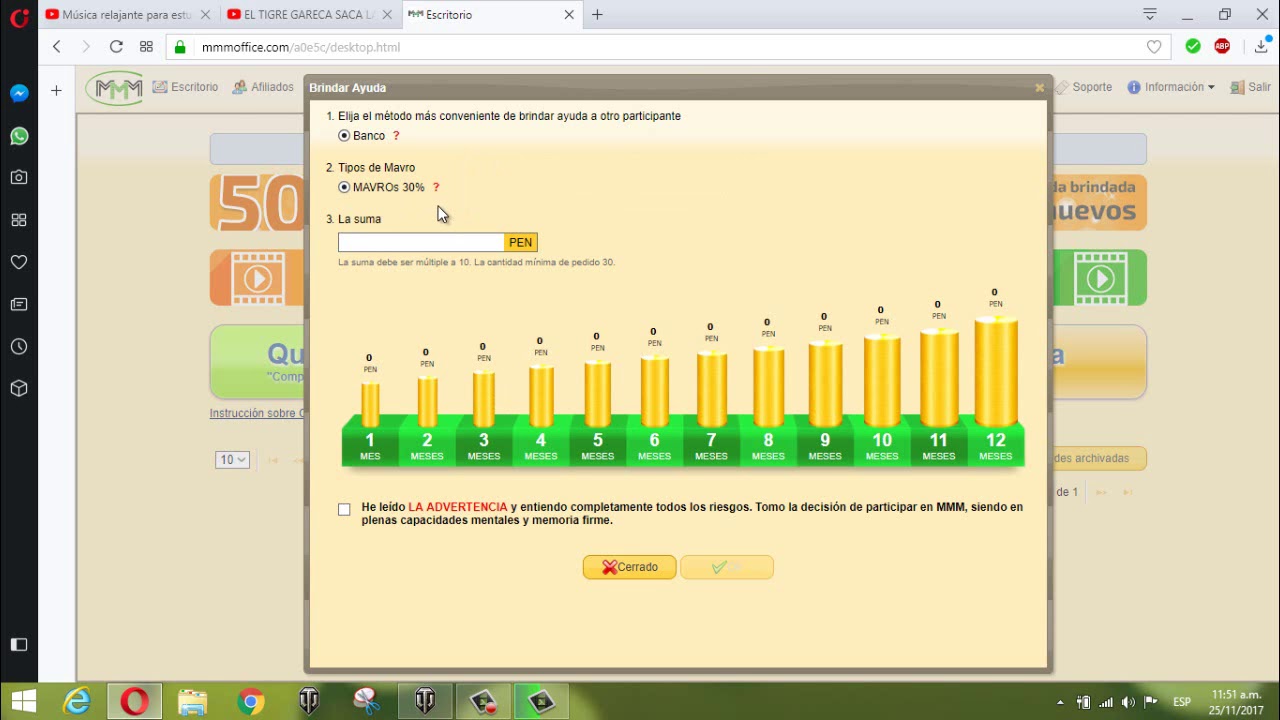Open a new browser tab
The height and width of the screenshot is (720, 1280).
click(597, 15)
